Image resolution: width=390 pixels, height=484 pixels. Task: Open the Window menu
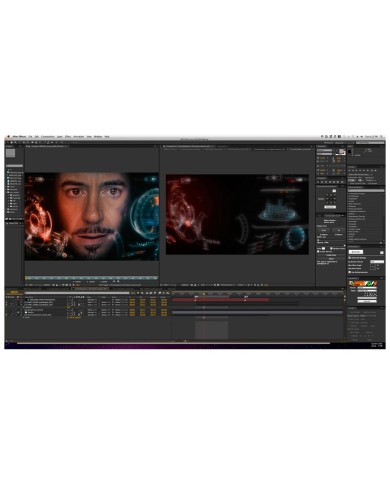point(98,137)
